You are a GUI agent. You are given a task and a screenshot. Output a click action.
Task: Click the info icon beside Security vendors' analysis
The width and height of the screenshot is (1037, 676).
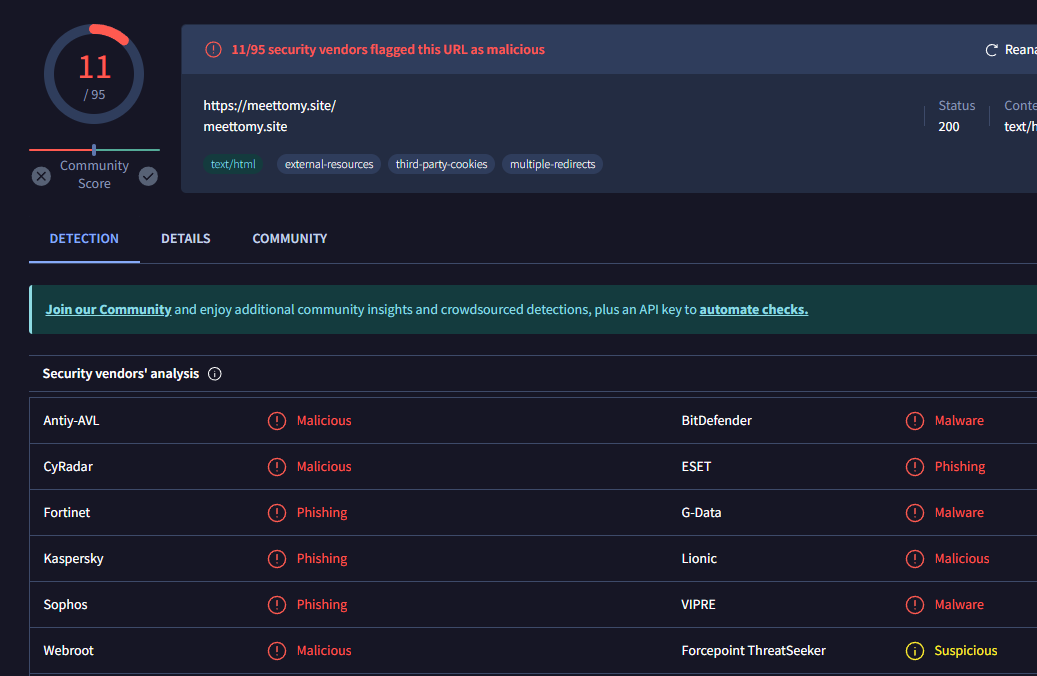[x=214, y=374]
